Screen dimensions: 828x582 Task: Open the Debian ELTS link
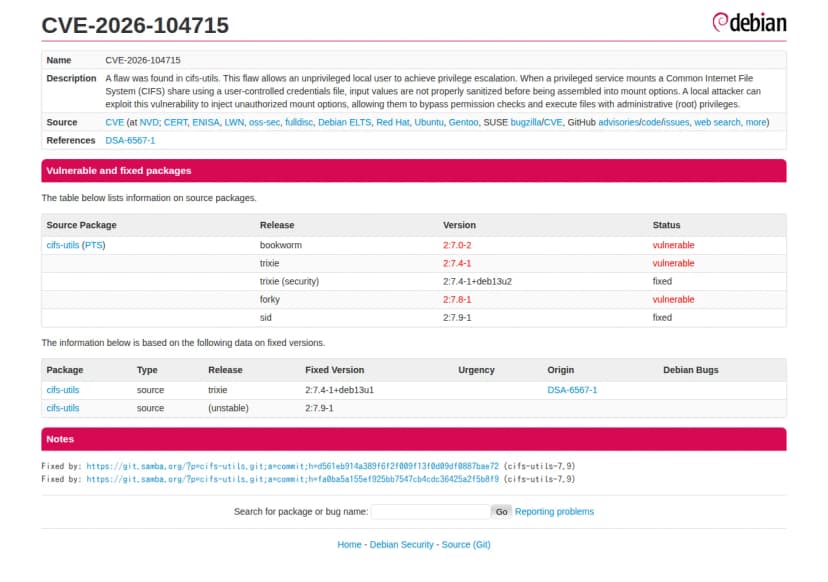click(344, 123)
